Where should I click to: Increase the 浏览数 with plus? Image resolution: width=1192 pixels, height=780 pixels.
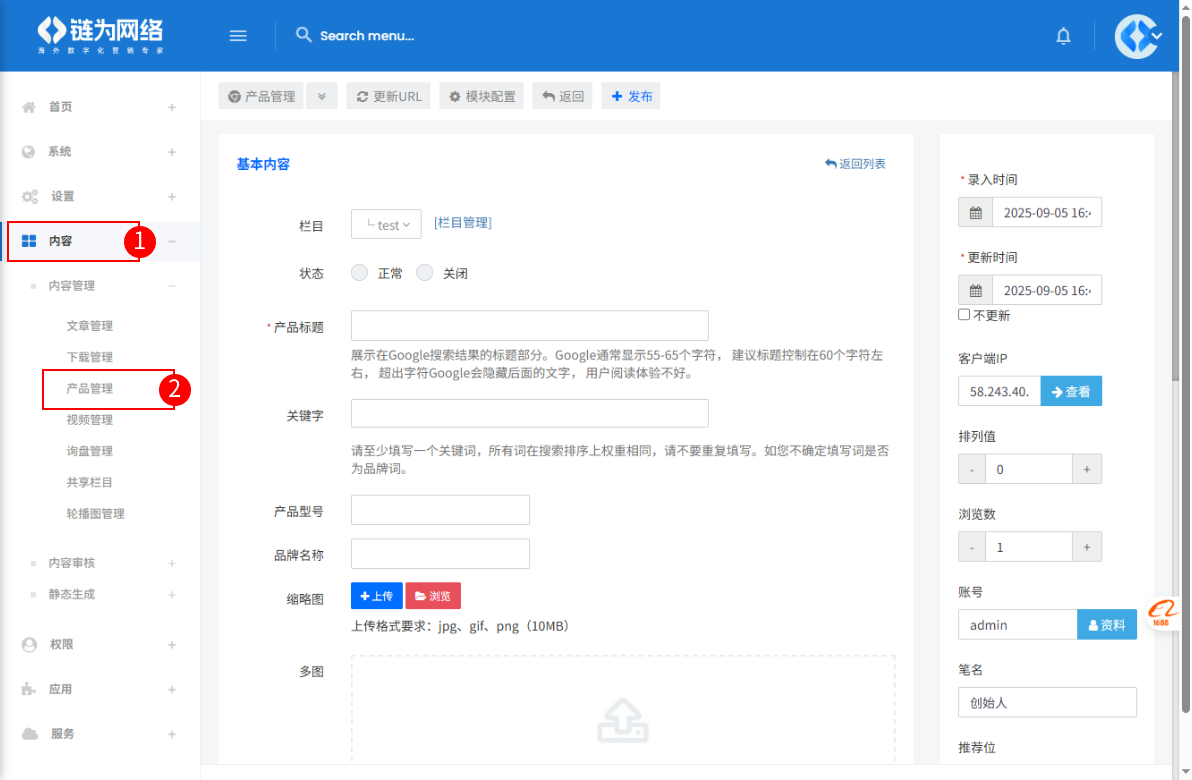point(1087,547)
